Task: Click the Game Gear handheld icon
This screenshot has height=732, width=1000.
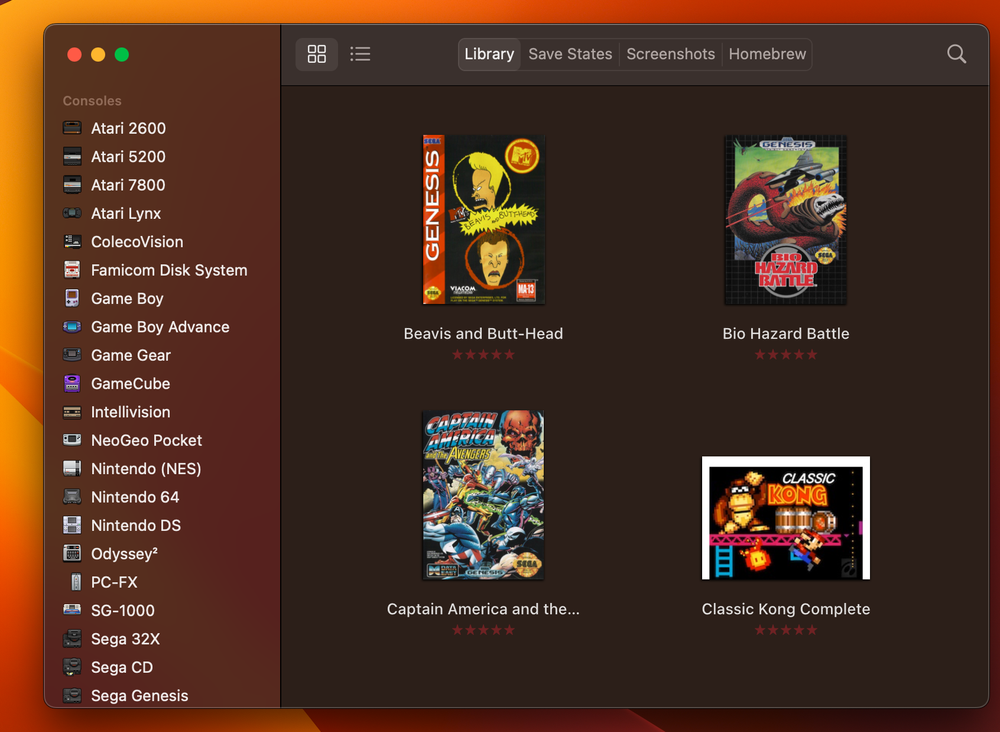Action: coord(72,355)
